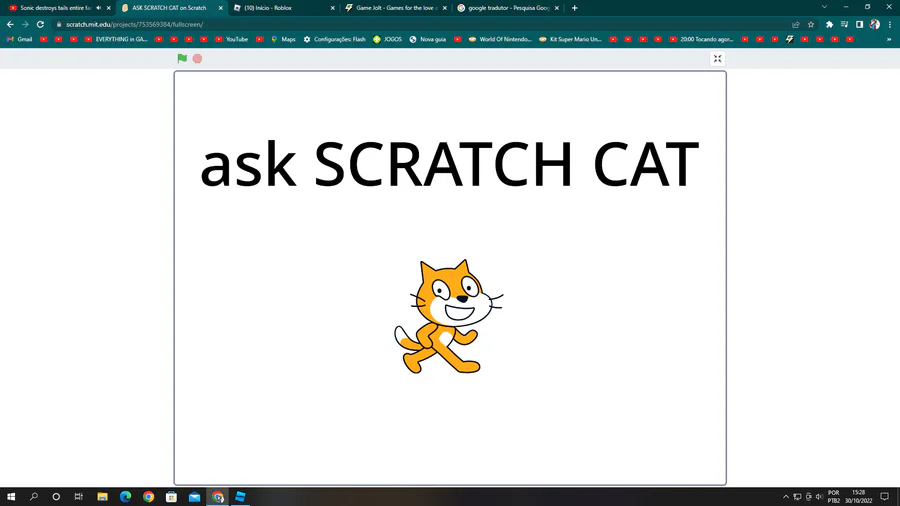Open the 'World Of Nintendo...' bookmark
This screenshot has height=506, width=900.
click(501, 40)
